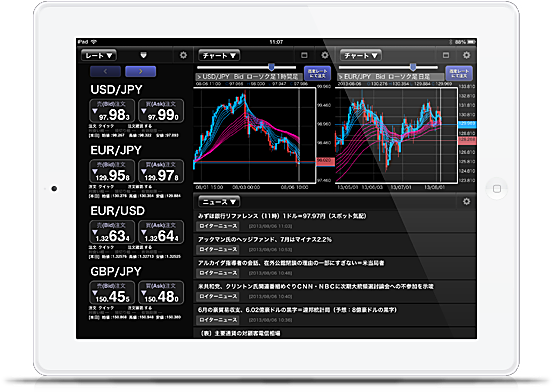Tap EUR/USD Bid price 1.32634

112,232
